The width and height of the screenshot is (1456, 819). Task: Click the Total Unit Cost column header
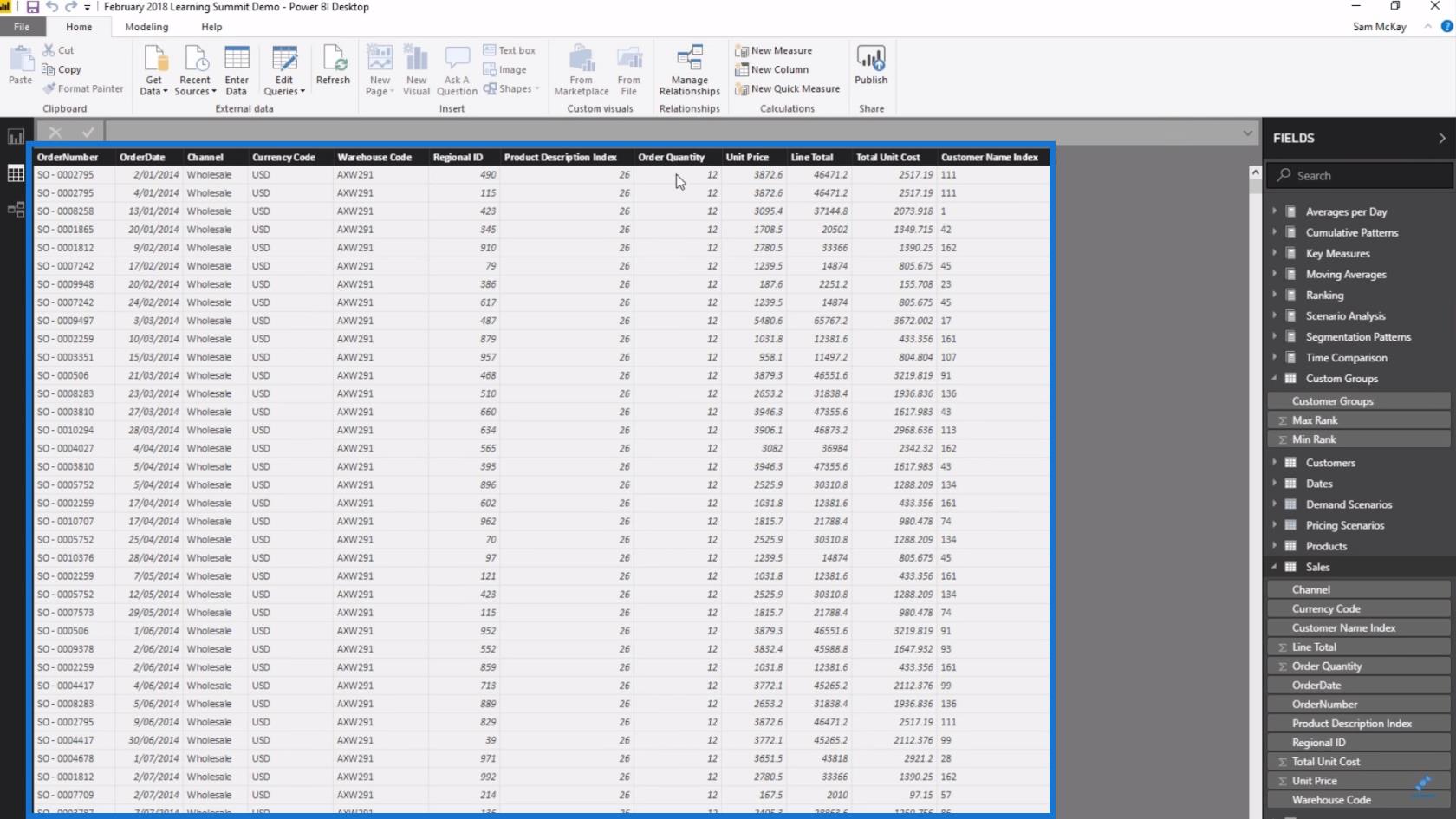(x=894, y=157)
